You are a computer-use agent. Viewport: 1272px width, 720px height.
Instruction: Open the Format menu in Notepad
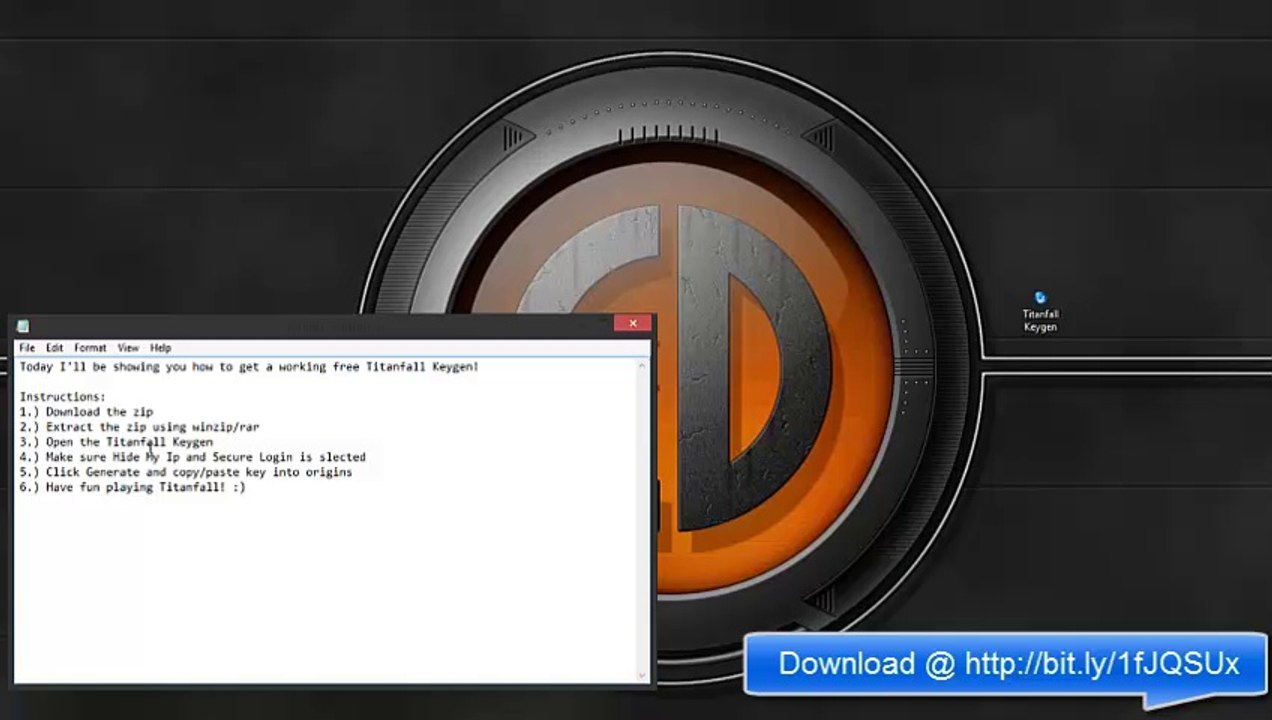90,348
